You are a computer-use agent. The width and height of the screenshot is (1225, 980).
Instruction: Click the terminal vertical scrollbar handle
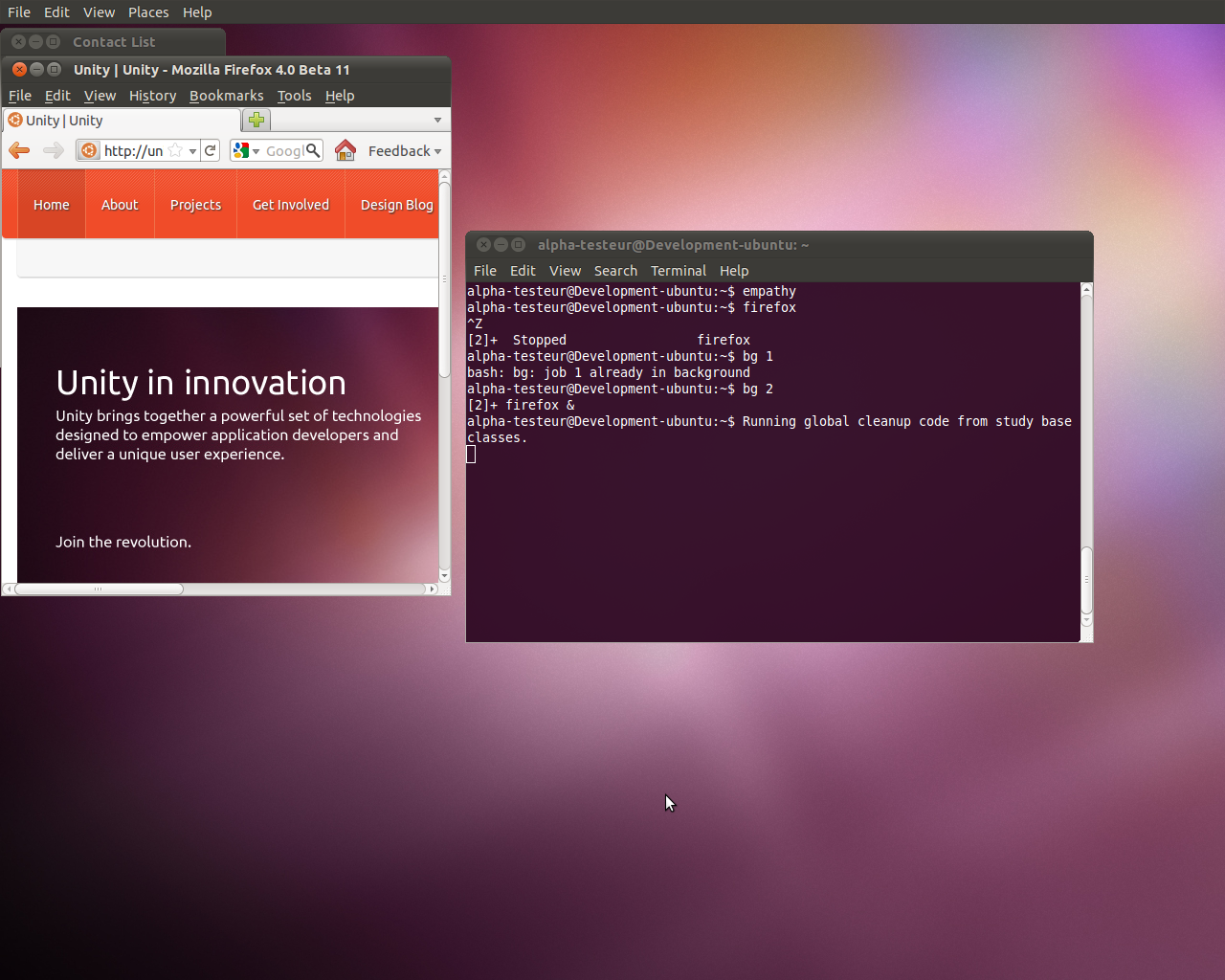[1086, 581]
